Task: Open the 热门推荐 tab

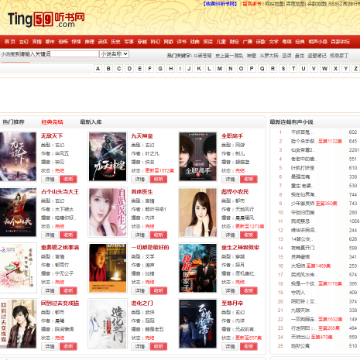Action: pos(13,122)
